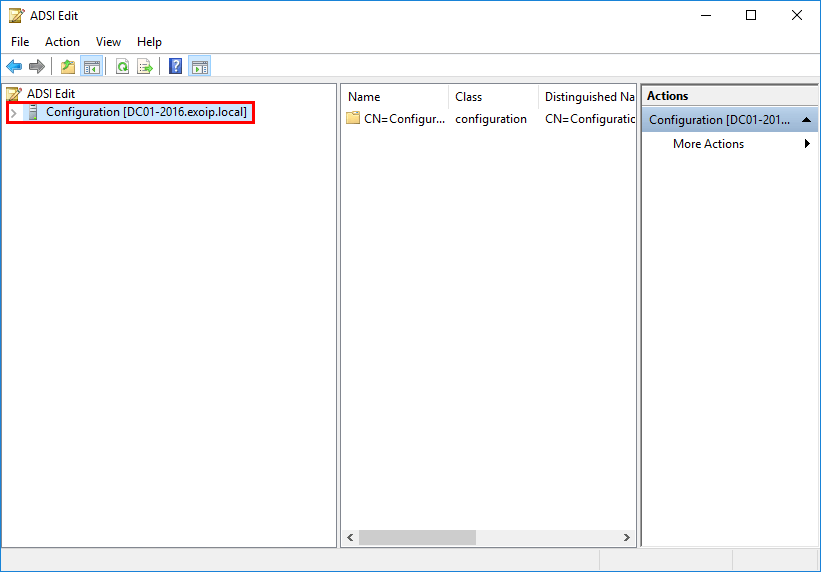
Task: Click ADSI Edit root node icon in tree
Action: [x=14, y=94]
